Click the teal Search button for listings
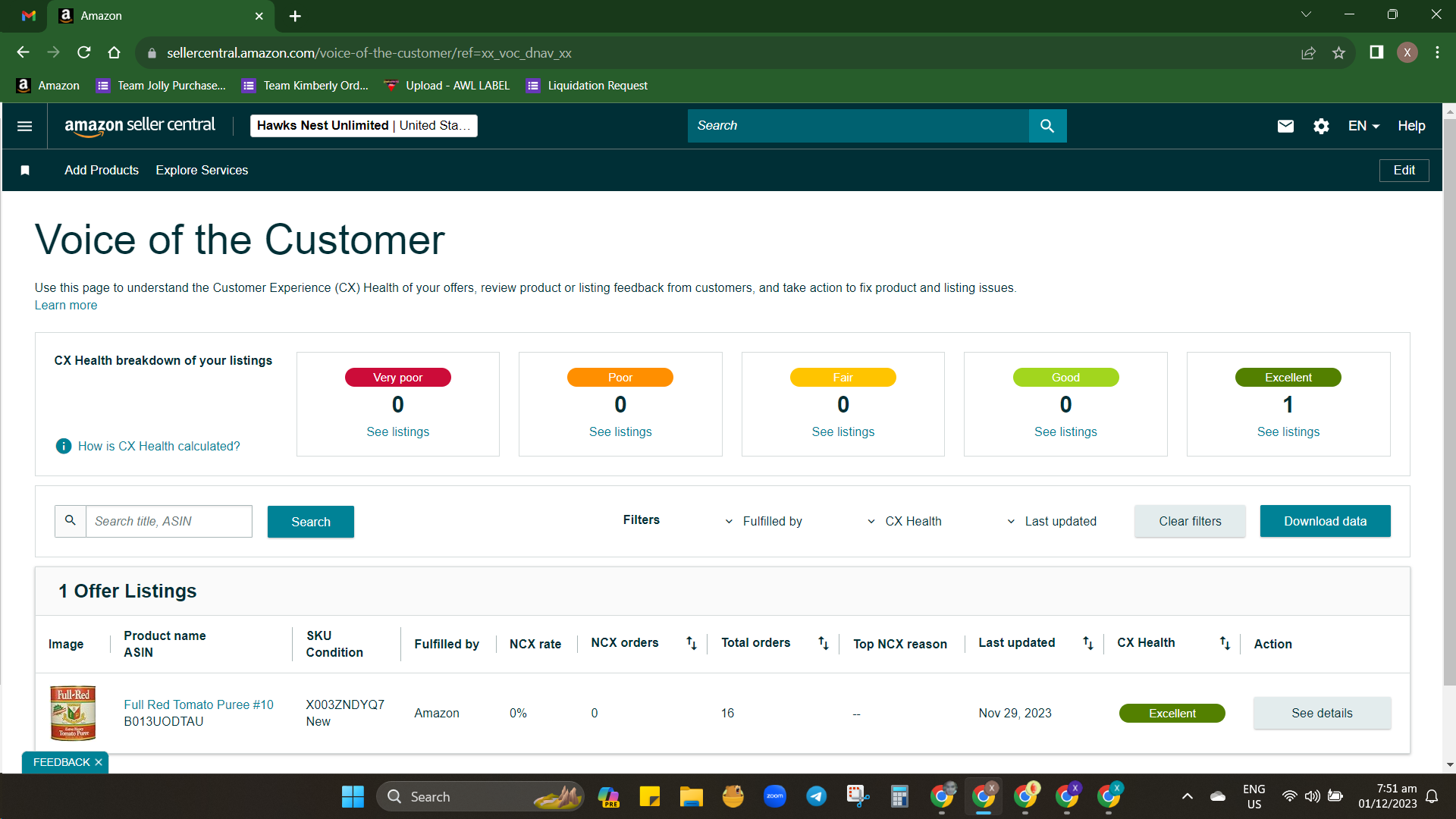Image resolution: width=1456 pixels, height=819 pixels. click(311, 522)
